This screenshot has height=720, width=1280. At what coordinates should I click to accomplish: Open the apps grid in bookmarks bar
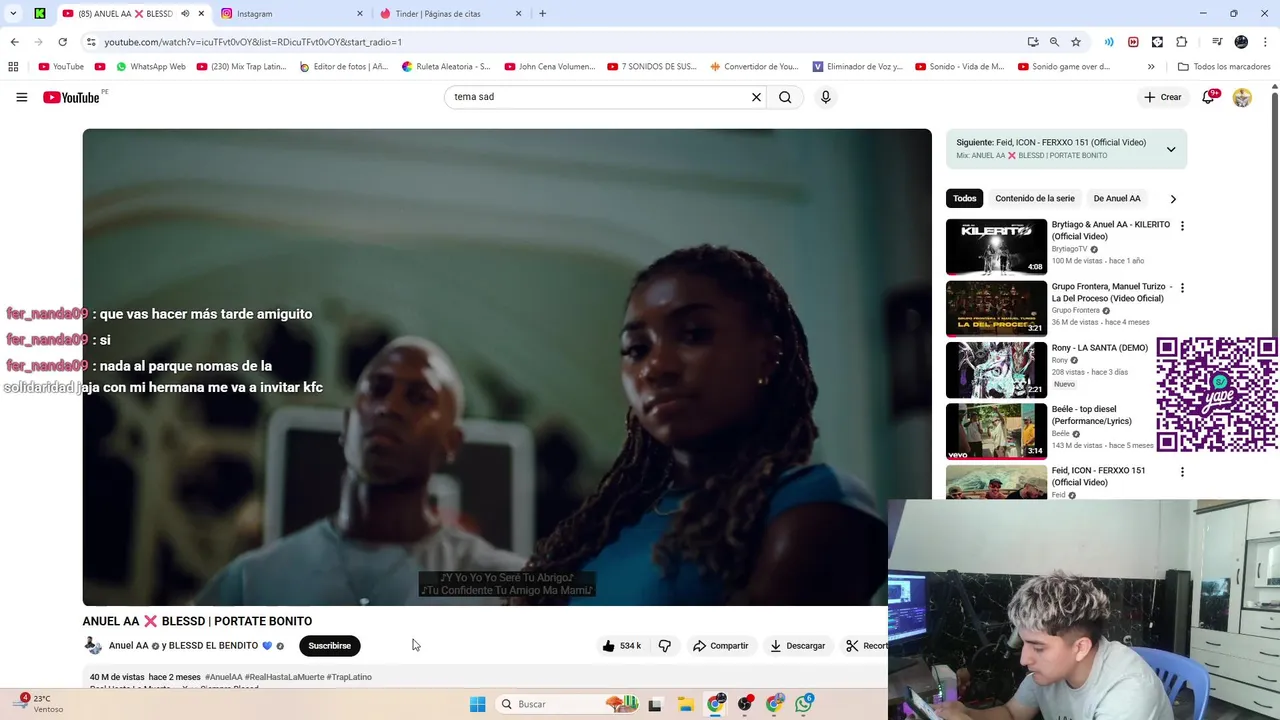pos(13,67)
